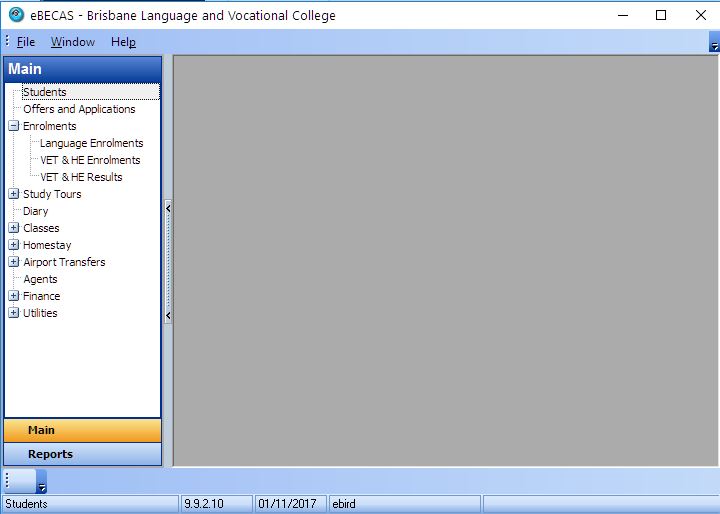Image resolution: width=720 pixels, height=514 pixels.
Task: Collapse the Enrolments tree node
Action: pos(14,127)
